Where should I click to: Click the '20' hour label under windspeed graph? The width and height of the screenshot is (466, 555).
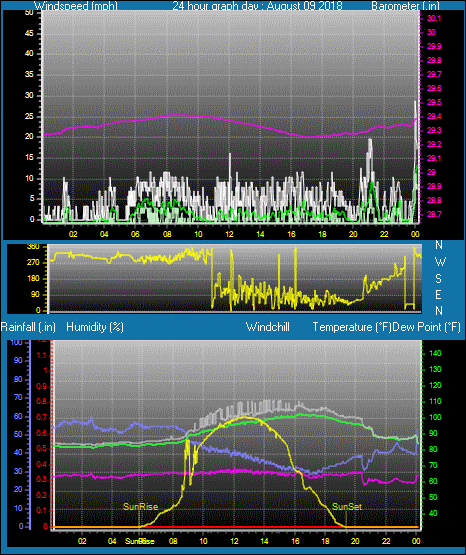[x=353, y=234]
